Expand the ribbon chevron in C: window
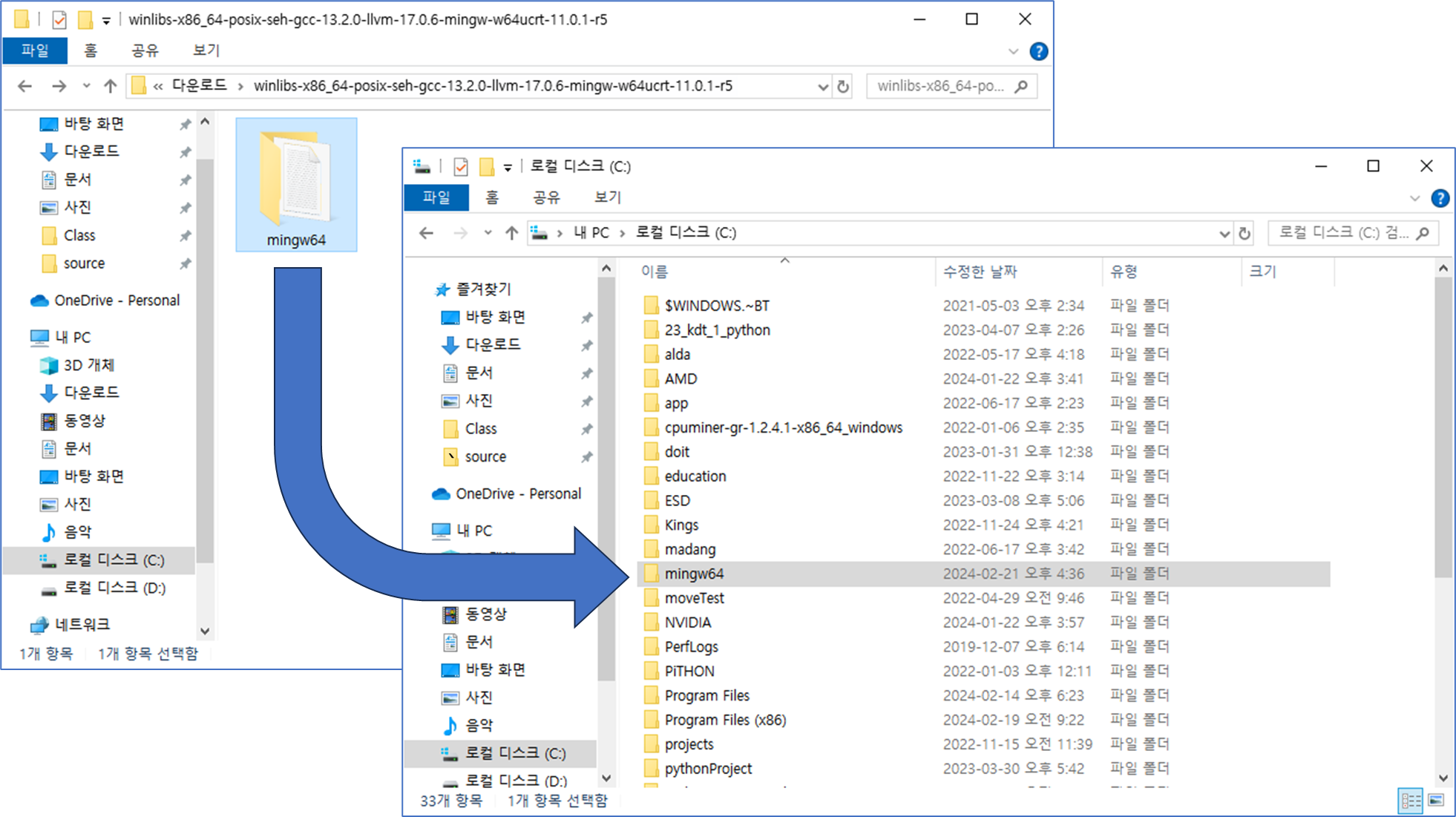 [x=1414, y=198]
